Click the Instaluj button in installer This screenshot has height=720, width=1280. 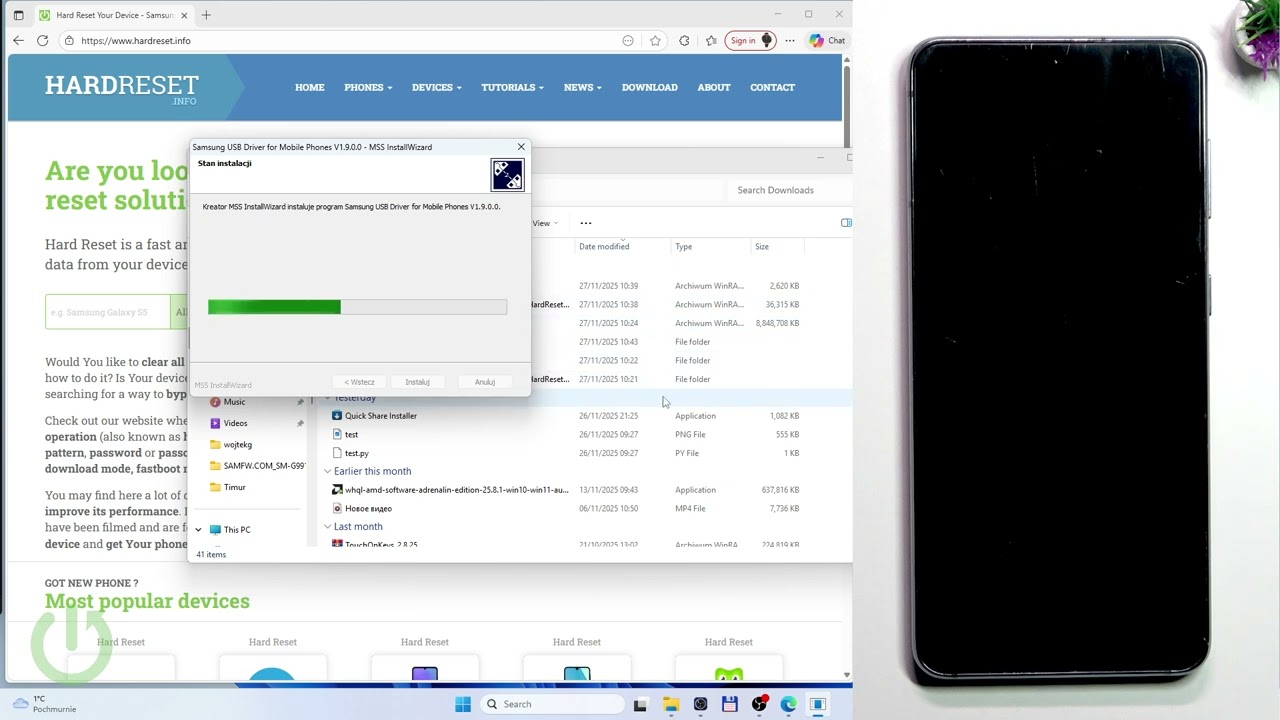tap(417, 382)
